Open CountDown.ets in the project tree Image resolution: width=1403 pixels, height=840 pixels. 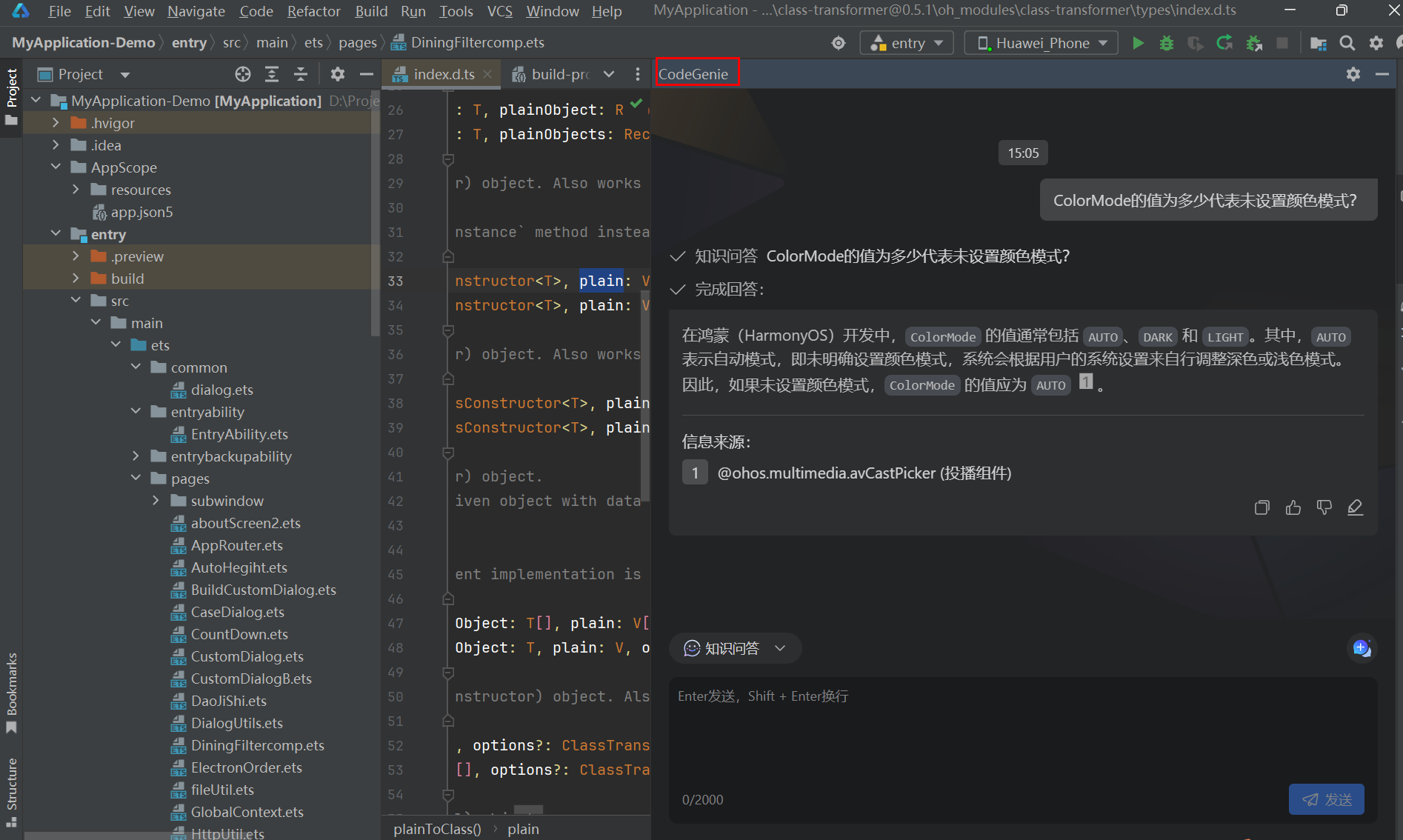click(x=239, y=634)
